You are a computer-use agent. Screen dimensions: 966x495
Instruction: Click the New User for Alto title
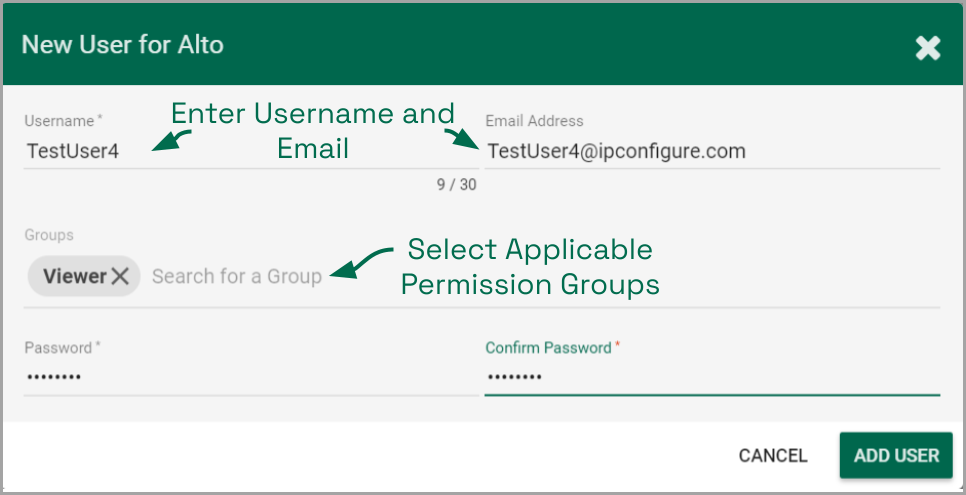pos(123,45)
